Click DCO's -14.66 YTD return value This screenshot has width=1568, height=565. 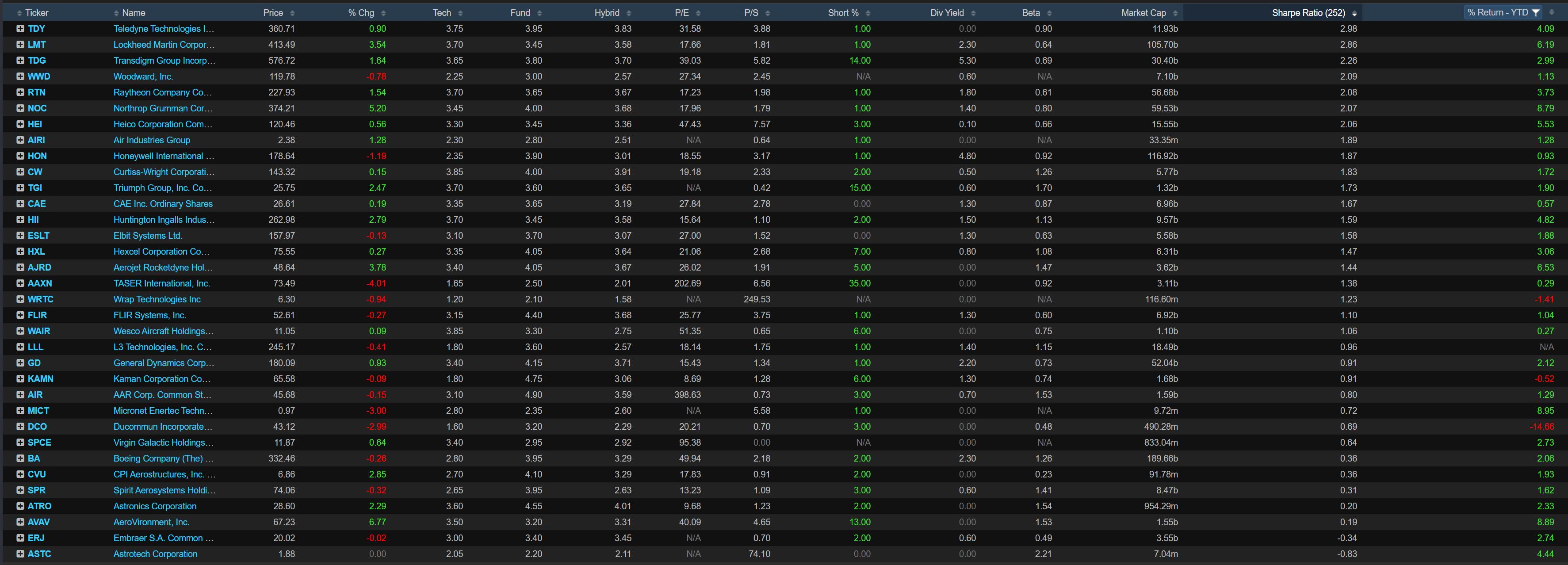point(1542,427)
